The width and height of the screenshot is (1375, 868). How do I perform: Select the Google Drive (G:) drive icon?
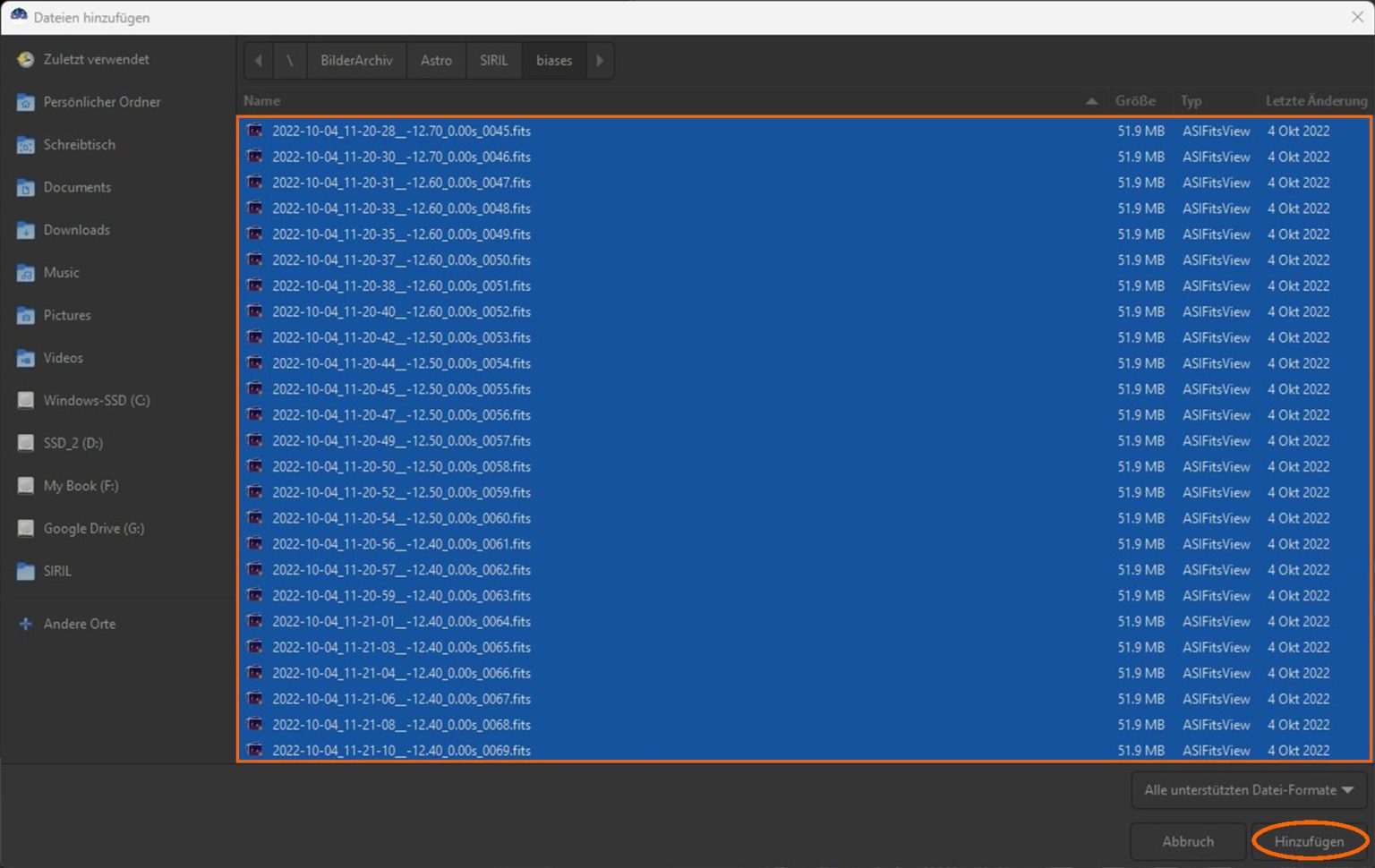pyautogui.click(x=26, y=529)
